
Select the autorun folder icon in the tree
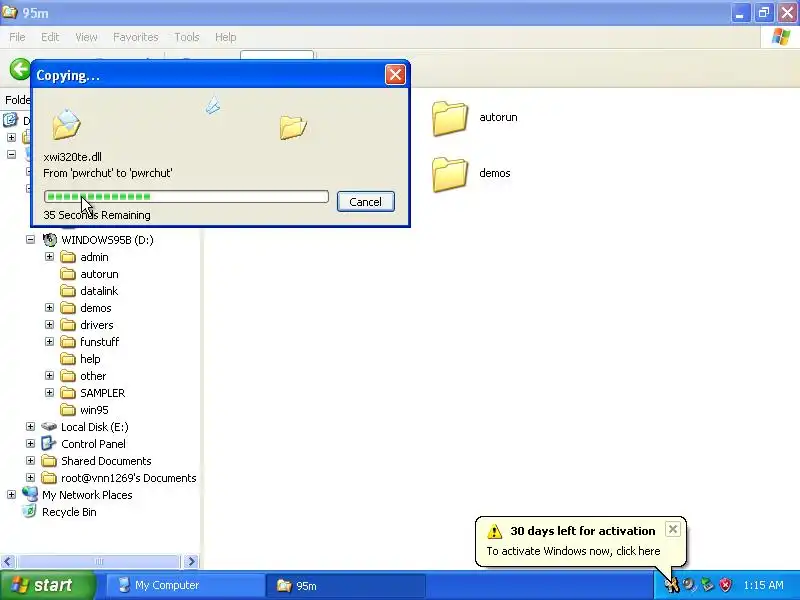click(68, 274)
